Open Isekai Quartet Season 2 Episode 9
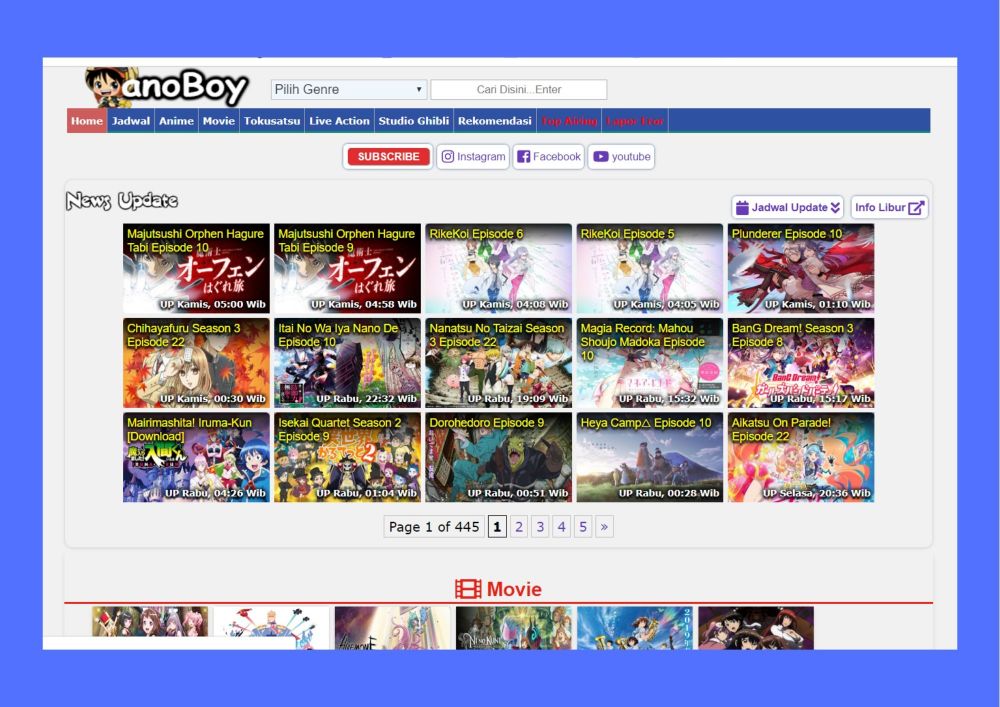 point(348,457)
